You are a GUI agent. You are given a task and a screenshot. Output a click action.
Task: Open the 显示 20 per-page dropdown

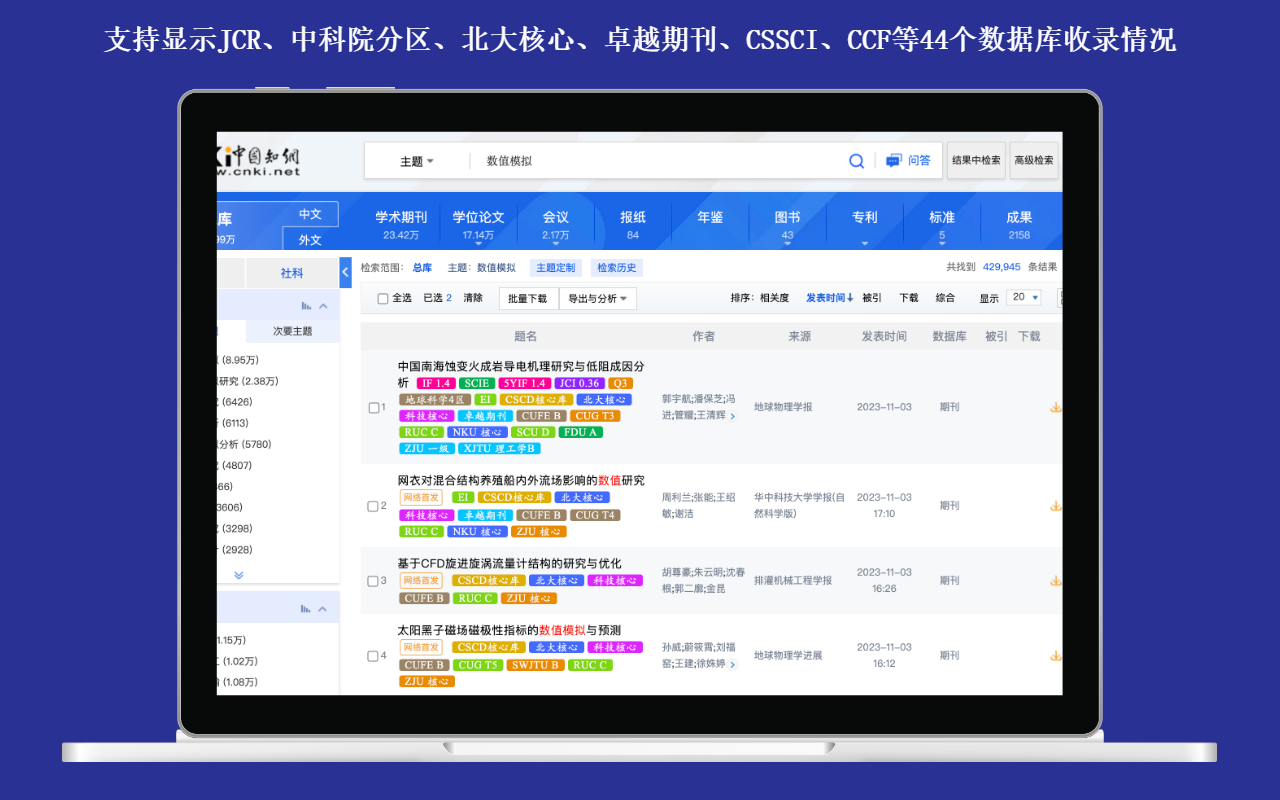click(1022, 297)
